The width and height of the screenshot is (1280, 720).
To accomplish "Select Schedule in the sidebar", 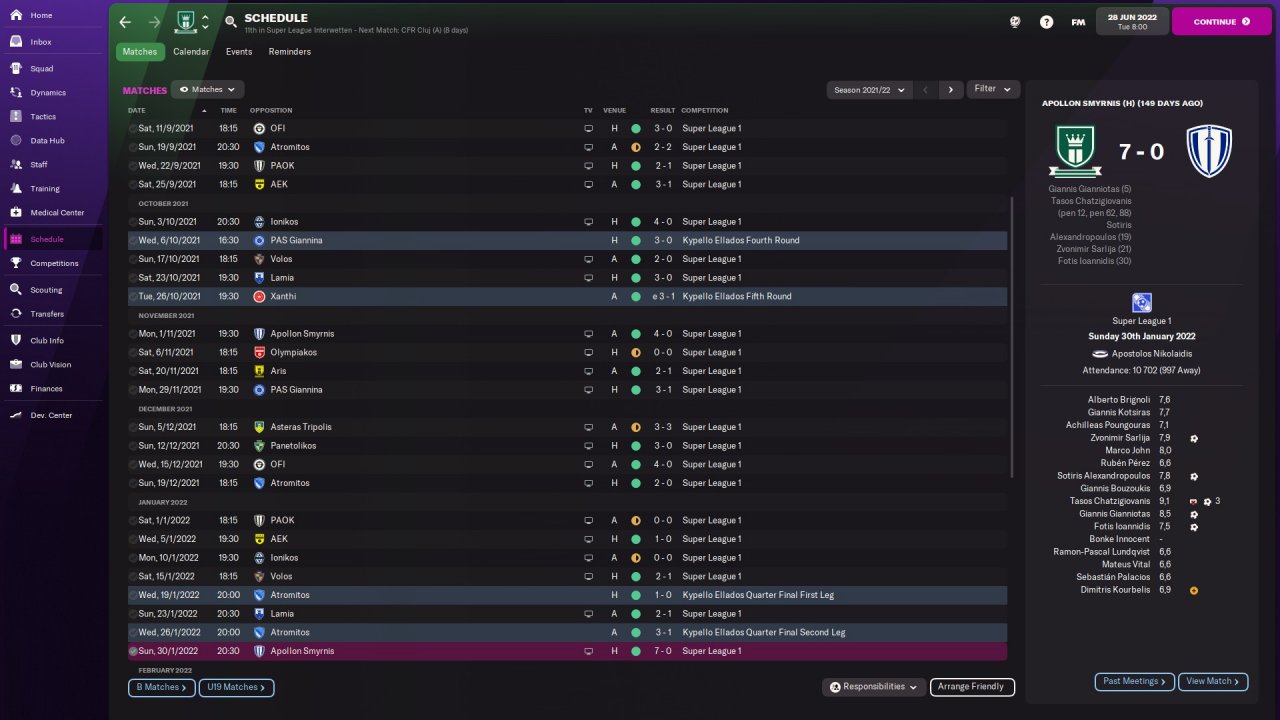I will (54, 240).
